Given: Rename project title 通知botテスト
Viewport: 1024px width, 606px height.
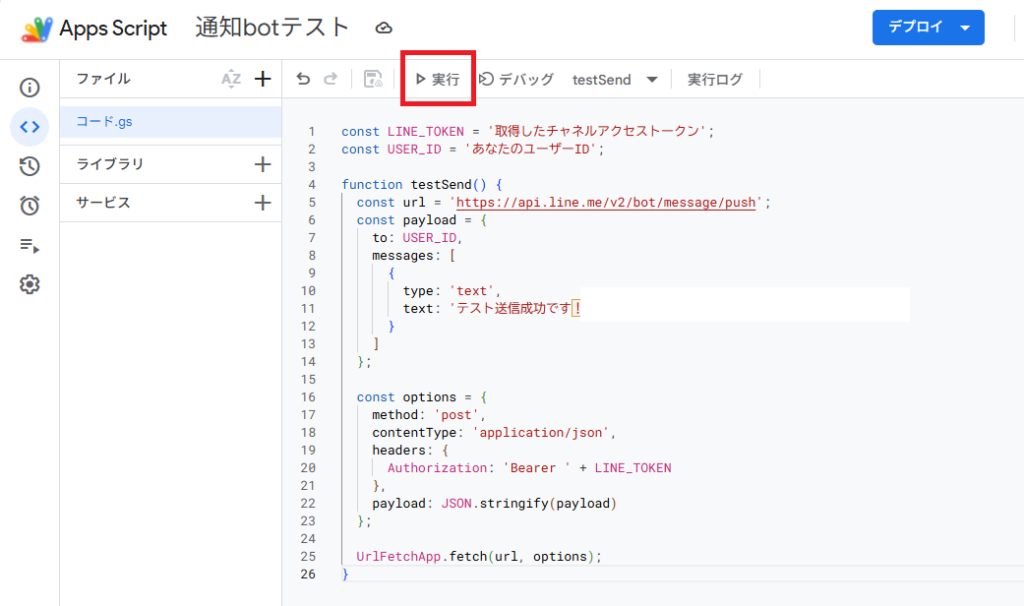Looking at the screenshot, I should point(272,27).
